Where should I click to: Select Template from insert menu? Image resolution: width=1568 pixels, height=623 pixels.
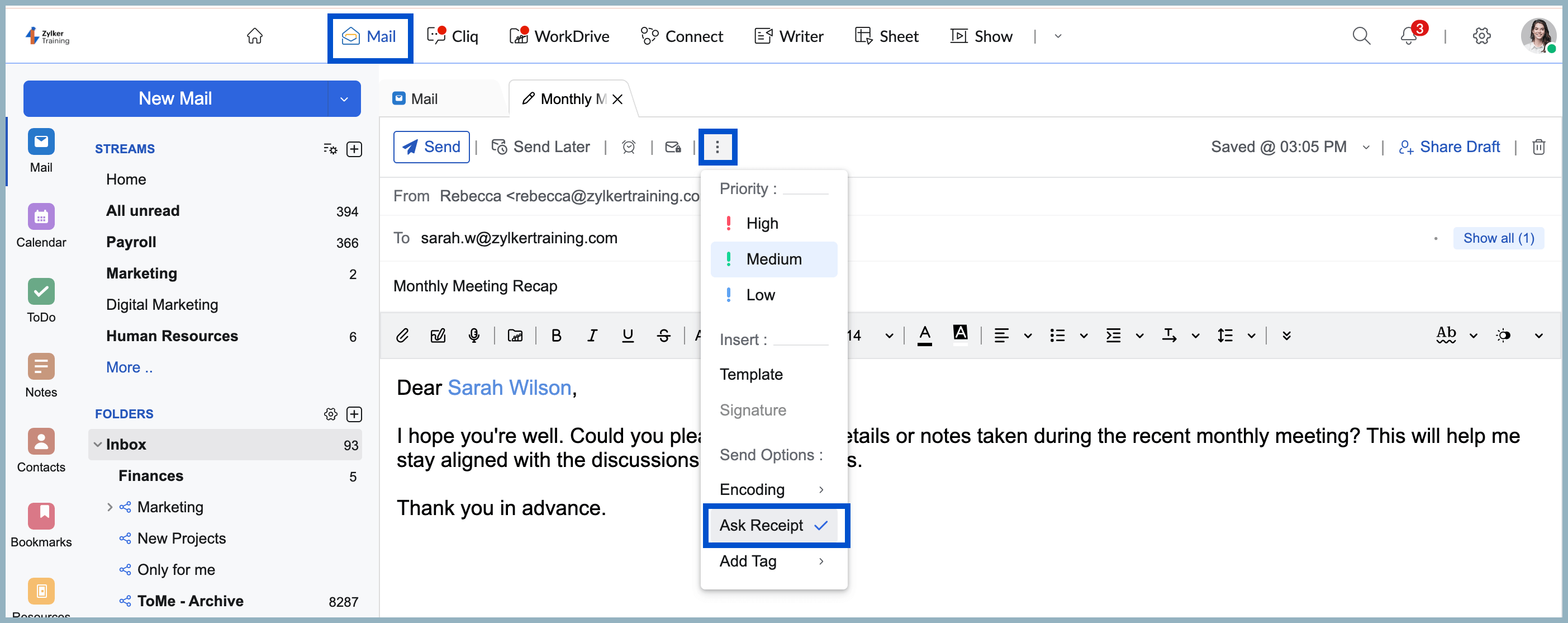point(750,374)
